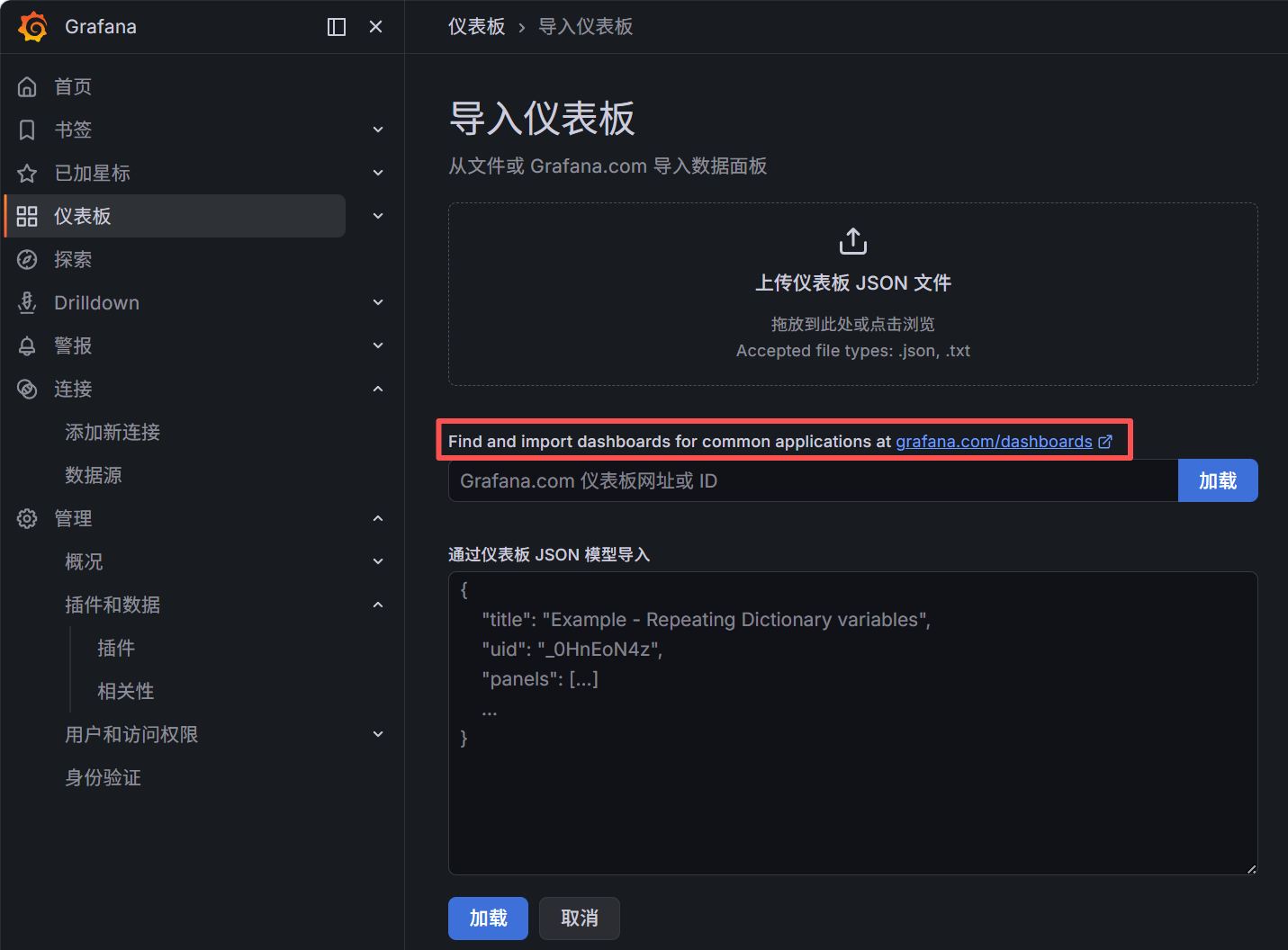Click the compass icon beside 探索

point(27,259)
